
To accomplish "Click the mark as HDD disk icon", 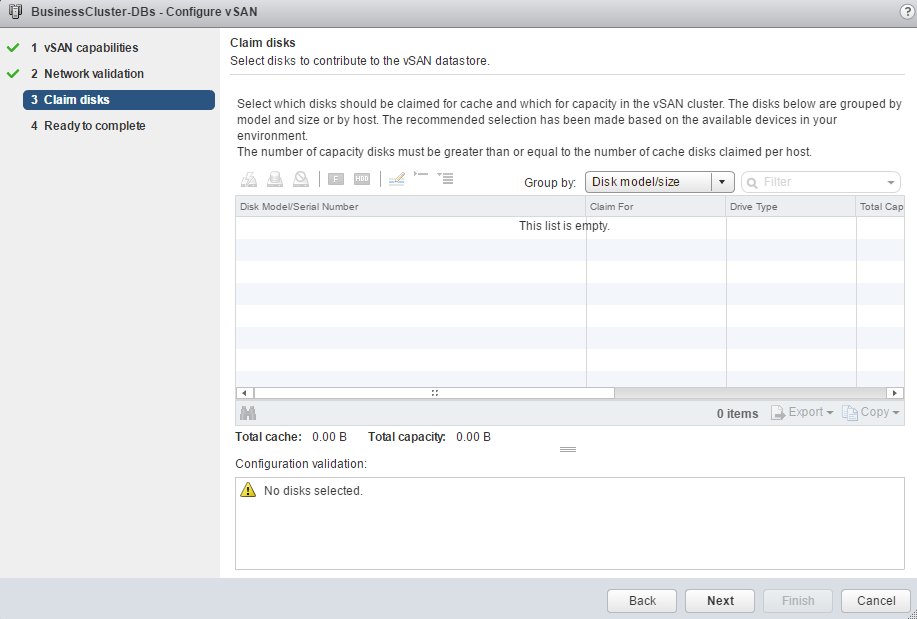I will pos(362,180).
